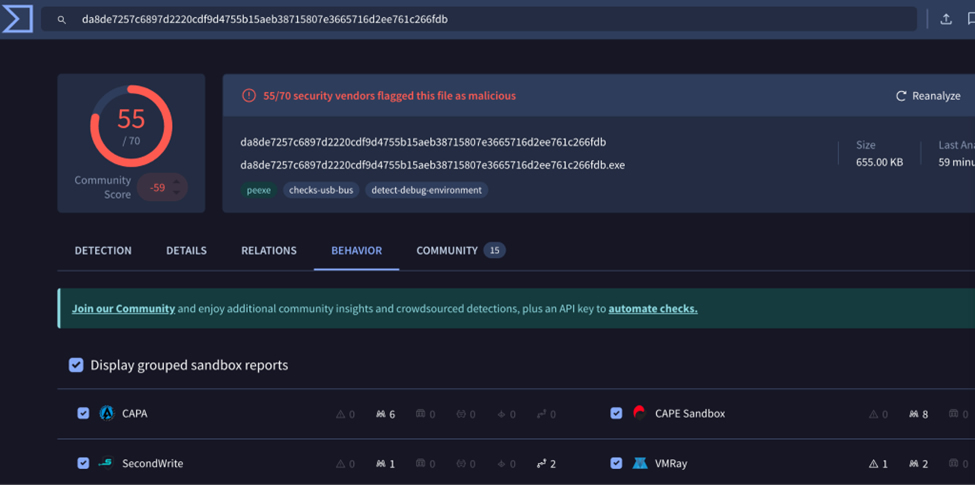Toggle the SecondWrite report checkbox
Image resolution: width=975 pixels, height=485 pixels.
83,463
